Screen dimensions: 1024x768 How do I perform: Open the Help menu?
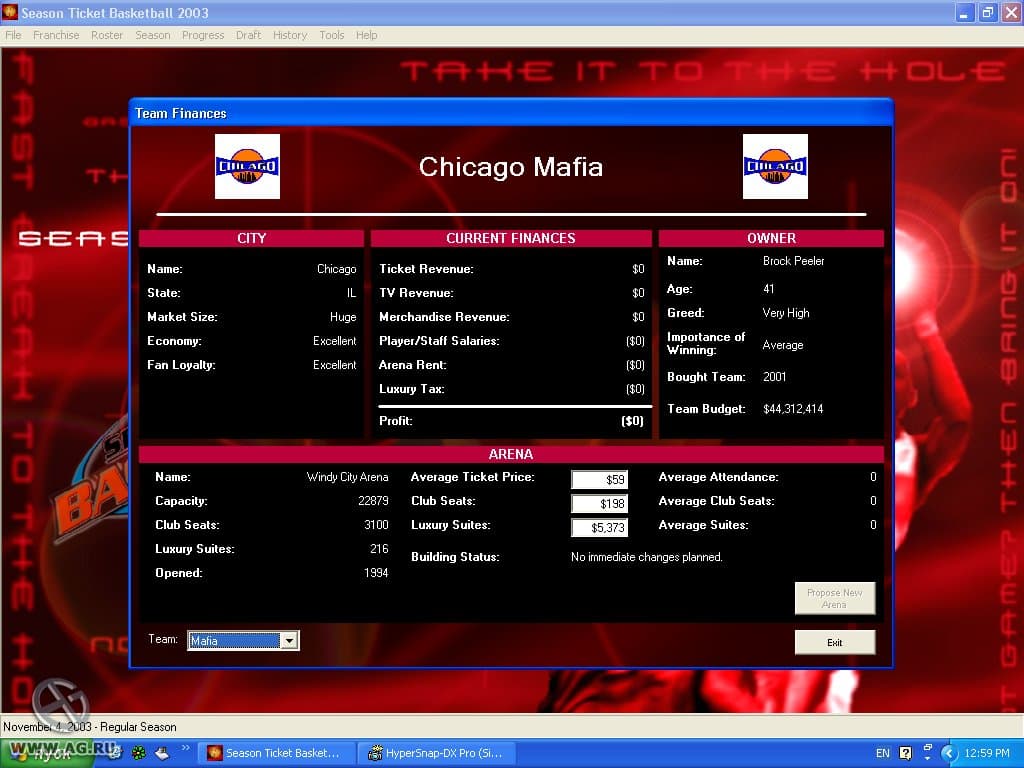click(x=366, y=35)
